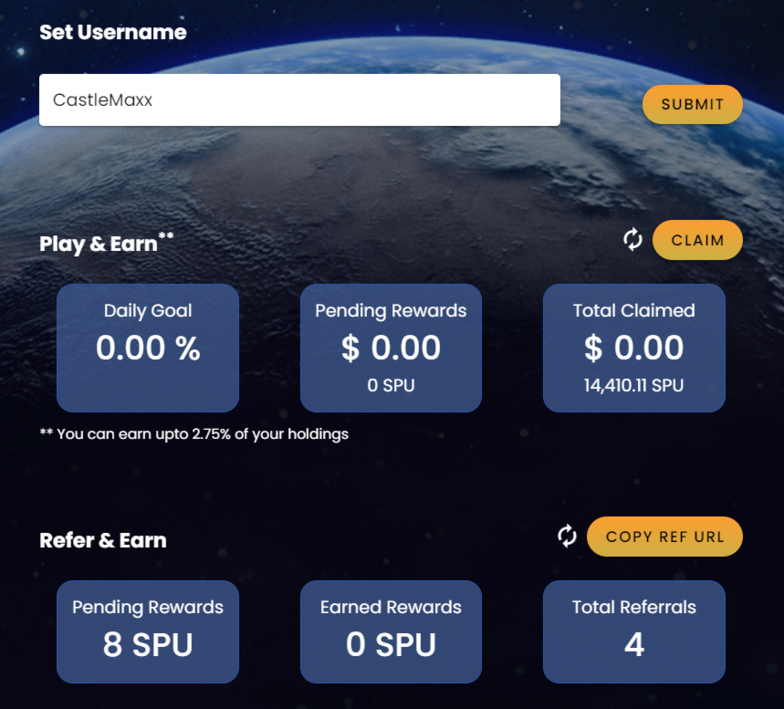Submit the CastleMaxx username
Viewport: 784px width, 709px height.
coord(692,104)
